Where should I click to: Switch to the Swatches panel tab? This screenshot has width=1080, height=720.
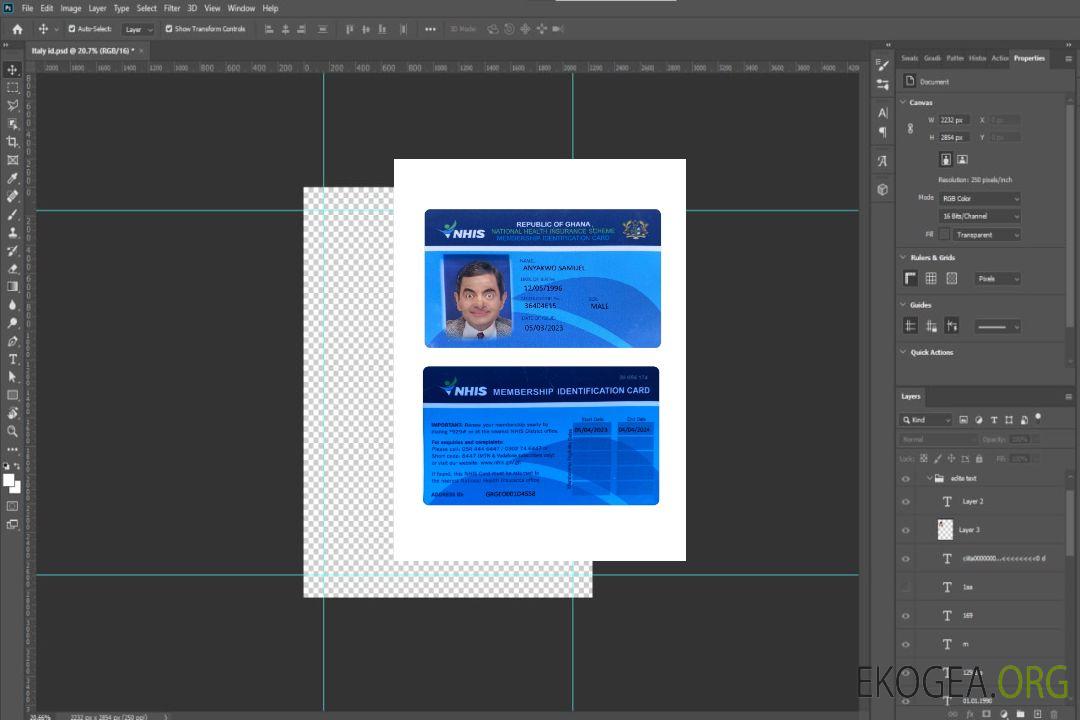[x=909, y=58]
